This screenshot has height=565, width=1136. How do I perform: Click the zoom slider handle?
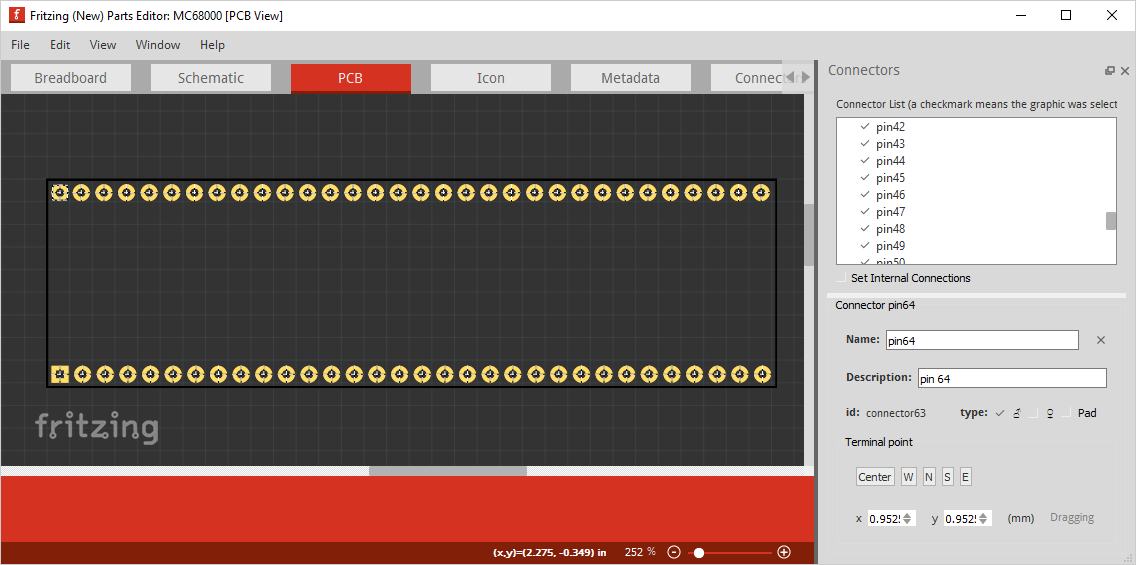[x=699, y=552]
